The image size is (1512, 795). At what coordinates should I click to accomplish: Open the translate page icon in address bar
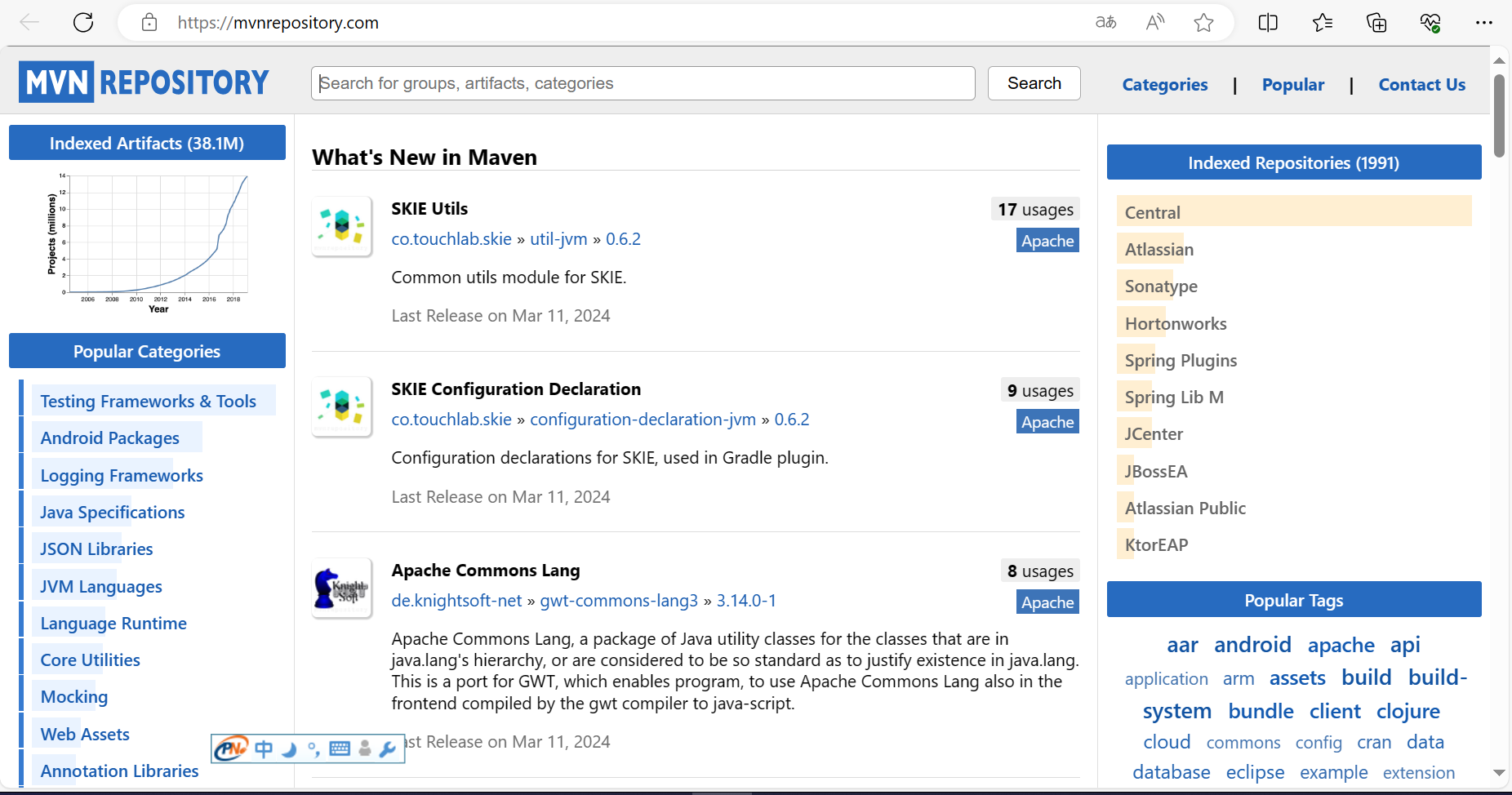(1105, 23)
